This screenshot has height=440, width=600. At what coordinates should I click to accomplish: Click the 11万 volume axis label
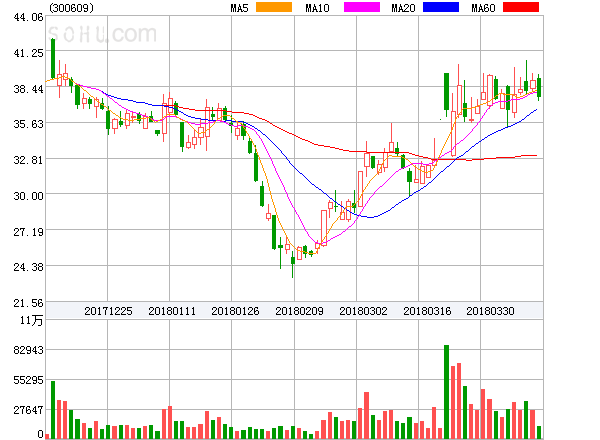tap(31, 320)
